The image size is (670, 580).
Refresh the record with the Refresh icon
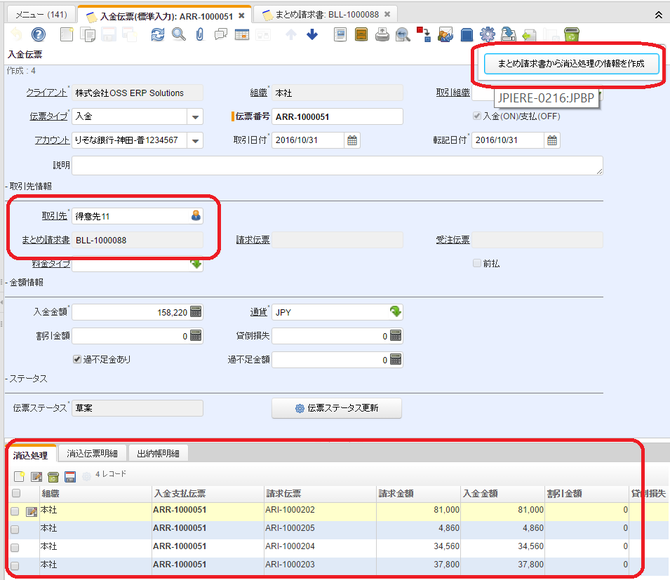158,35
